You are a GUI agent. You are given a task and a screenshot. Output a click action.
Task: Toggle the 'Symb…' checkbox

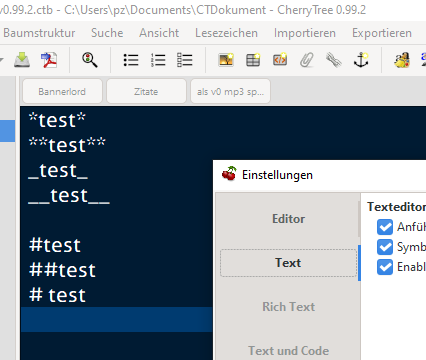pyautogui.click(x=385, y=247)
